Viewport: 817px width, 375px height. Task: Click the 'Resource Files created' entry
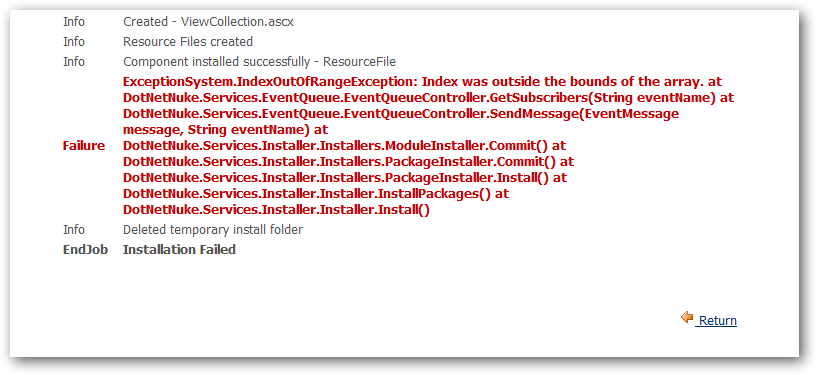click(x=188, y=42)
